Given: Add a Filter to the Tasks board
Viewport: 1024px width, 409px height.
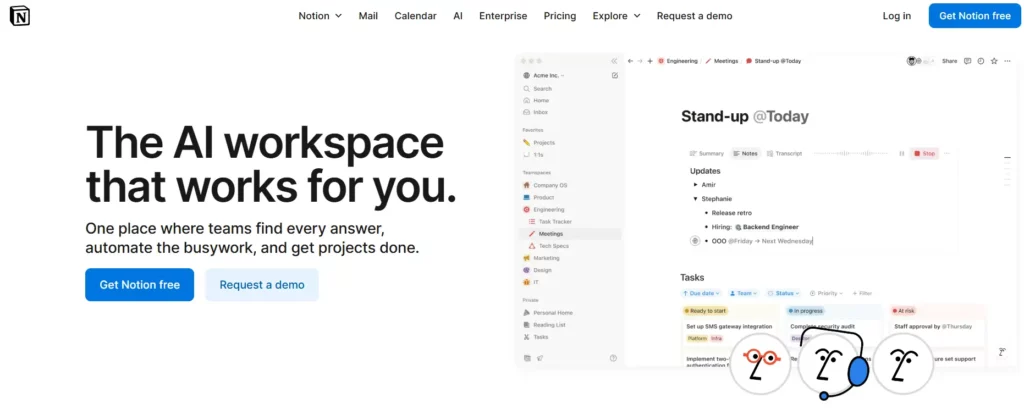Looking at the screenshot, I should coord(861,294).
